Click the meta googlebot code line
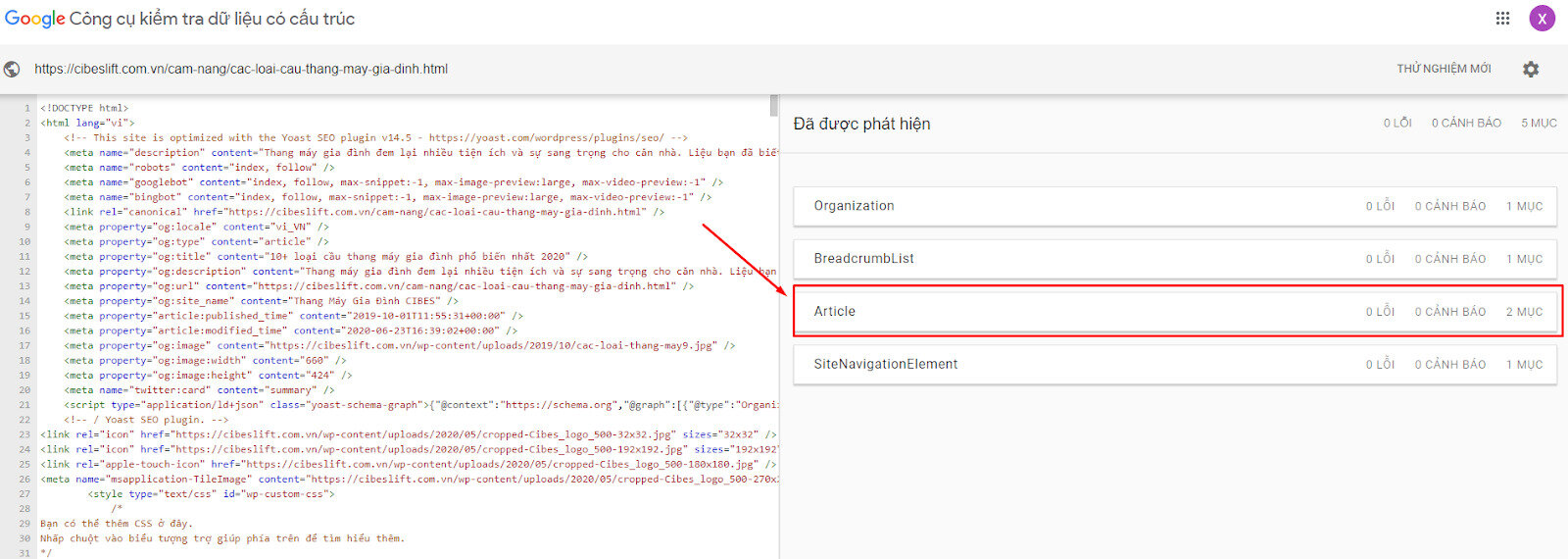Image resolution: width=1568 pixels, height=559 pixels. [x=394, y=181]
